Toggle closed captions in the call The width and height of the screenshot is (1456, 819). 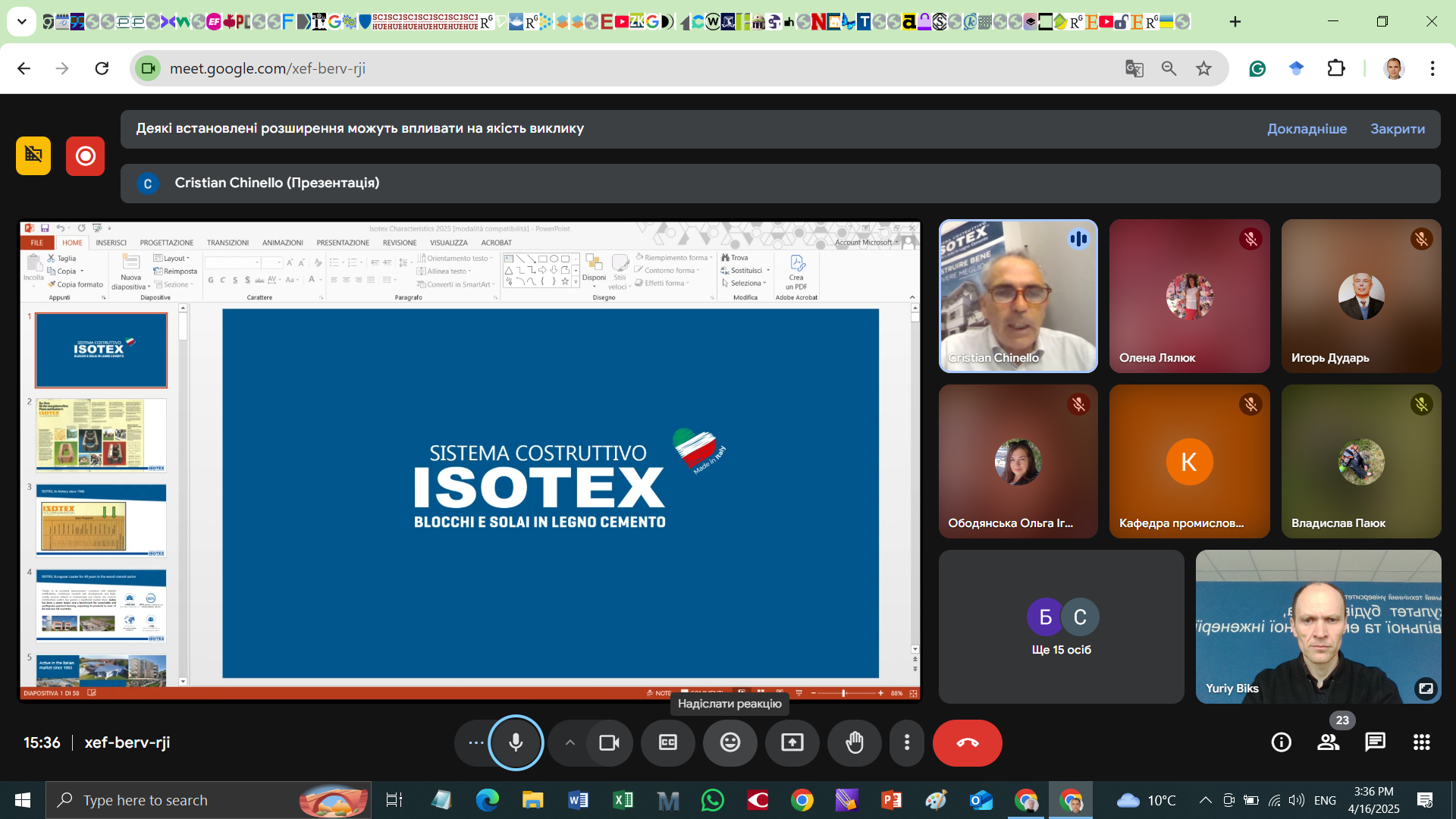point(668,743)
